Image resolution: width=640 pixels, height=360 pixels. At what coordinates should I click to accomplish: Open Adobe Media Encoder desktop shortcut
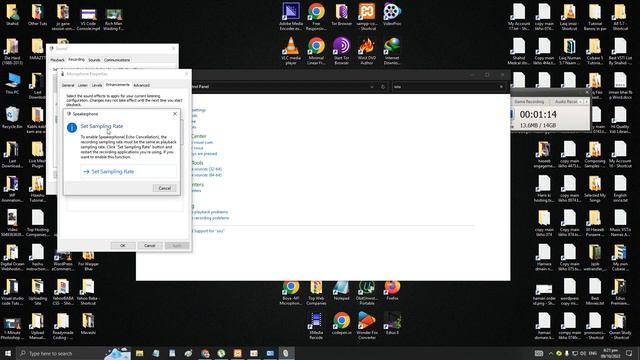[291, 16]
